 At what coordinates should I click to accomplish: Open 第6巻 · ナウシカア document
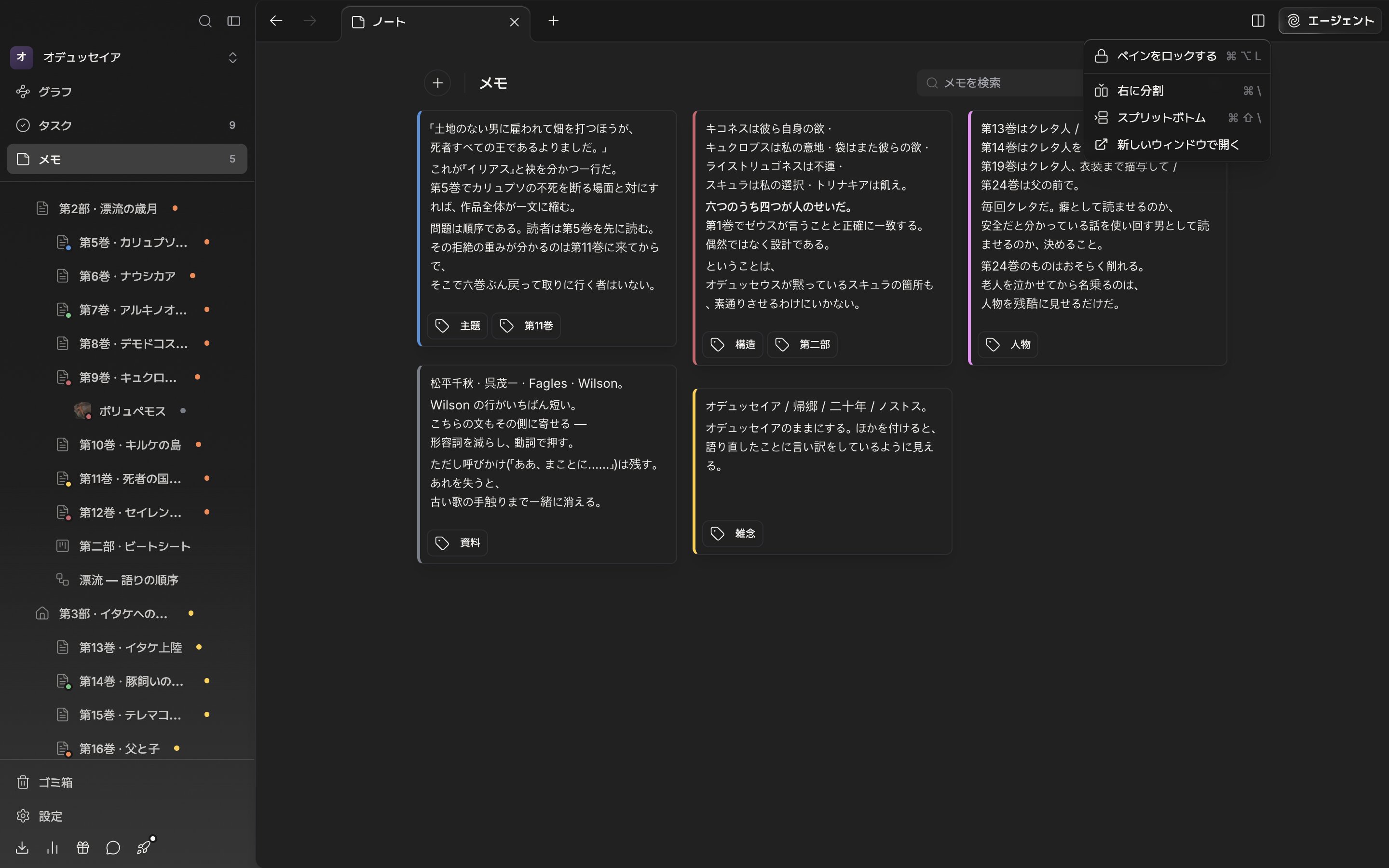click(127, 276)
